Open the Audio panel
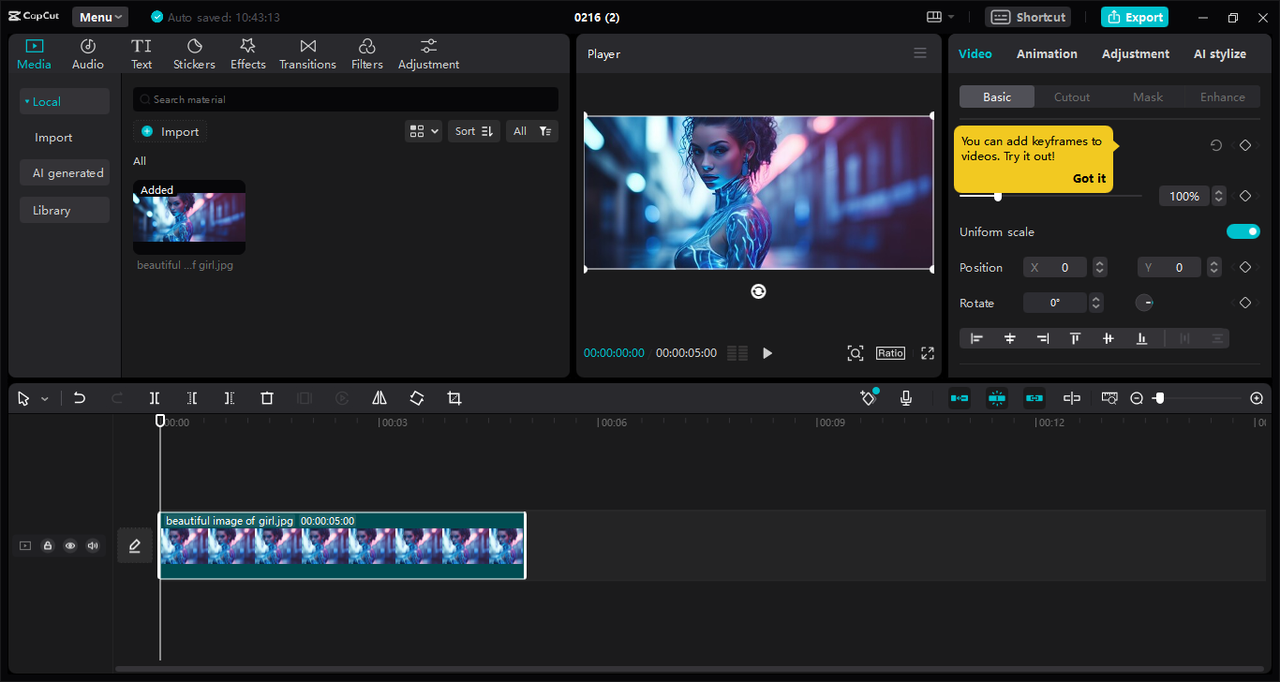This screenshot has width=1280, height=682. [88, 54]
